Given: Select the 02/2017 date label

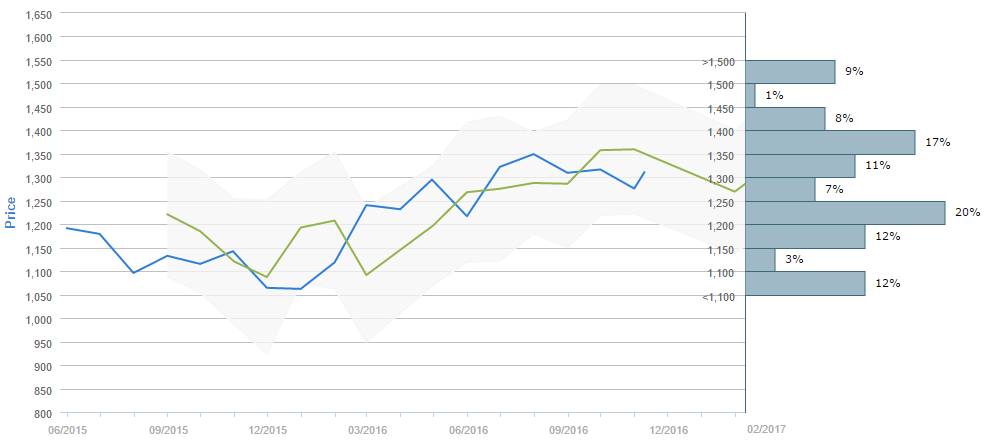Looking at the screenshot, I should (x=767, y=429).
